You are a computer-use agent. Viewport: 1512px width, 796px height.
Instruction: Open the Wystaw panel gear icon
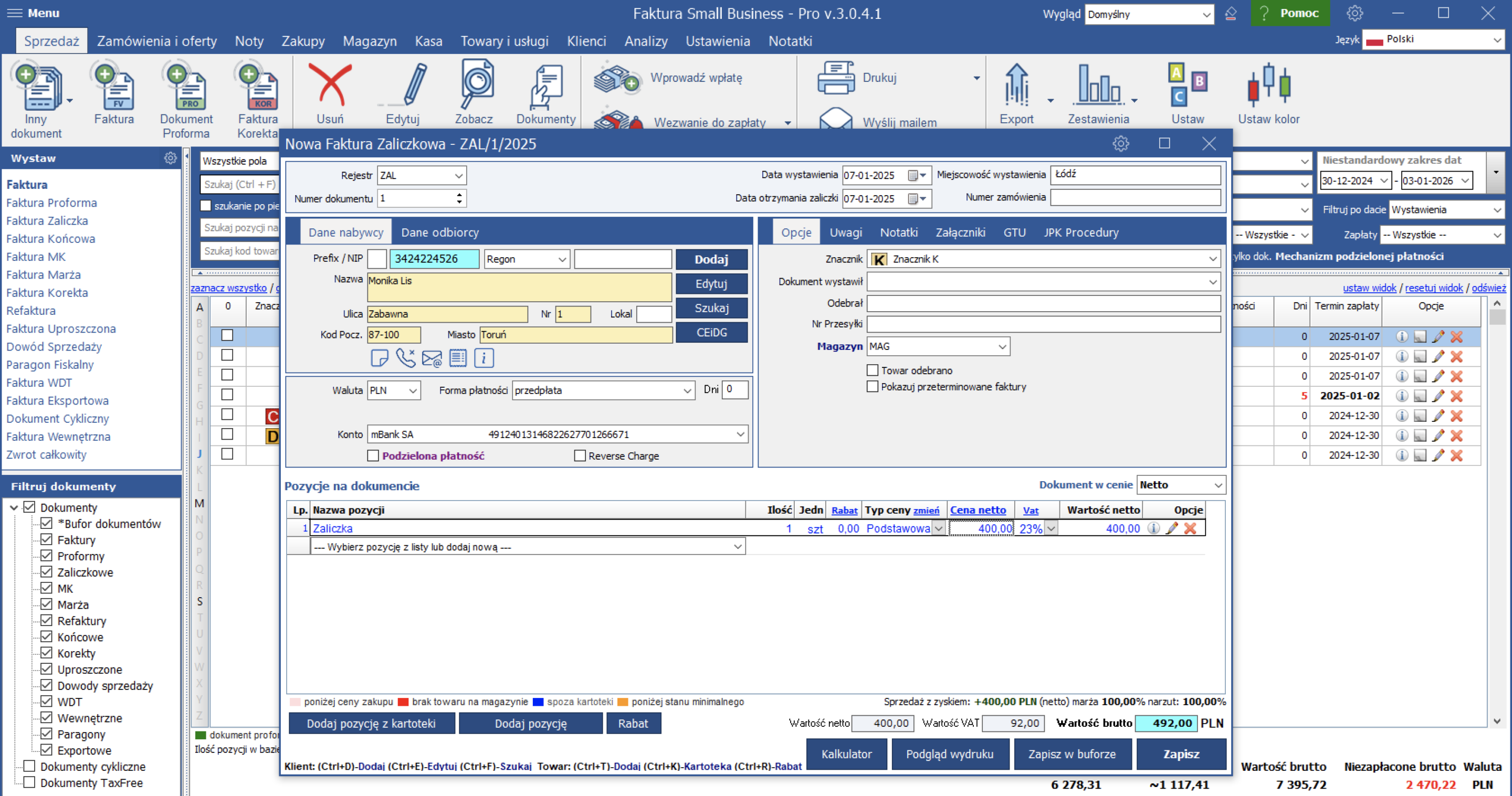pos(170,158)
